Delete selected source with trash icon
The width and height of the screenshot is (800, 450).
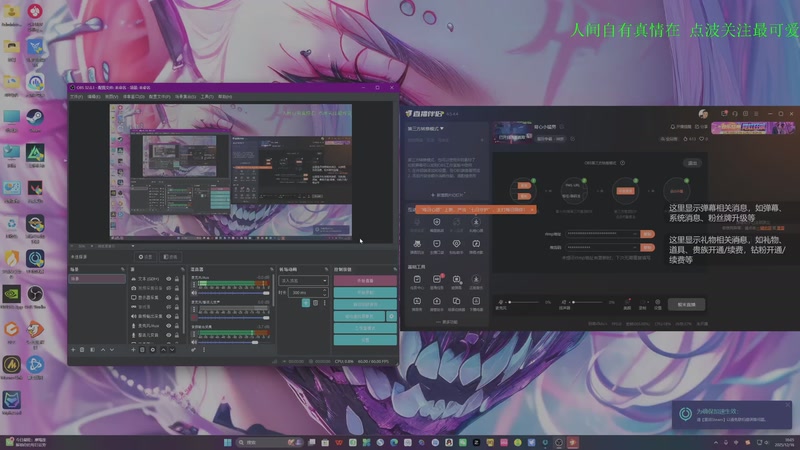142,349
